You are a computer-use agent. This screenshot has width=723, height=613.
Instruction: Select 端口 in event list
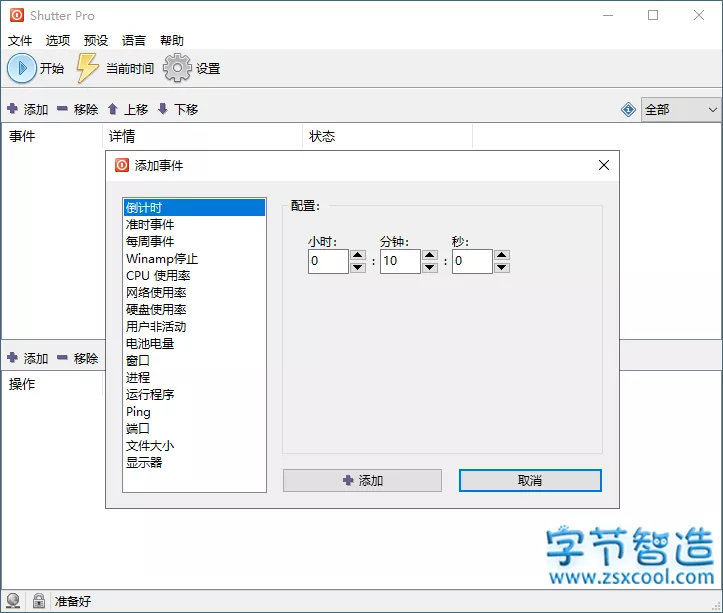(194, 429)
